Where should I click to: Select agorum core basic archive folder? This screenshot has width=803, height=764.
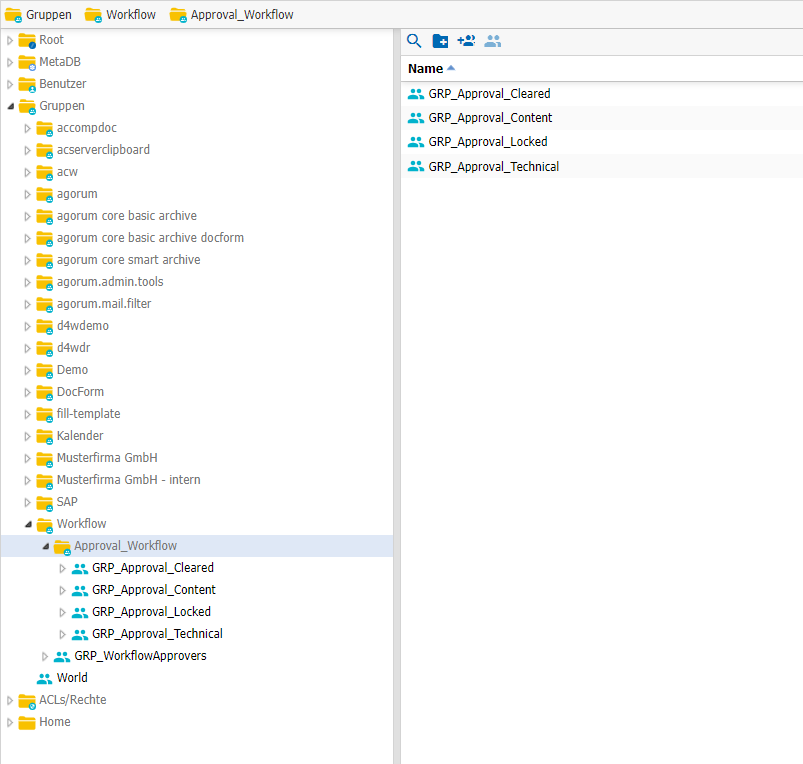(126, 216)
